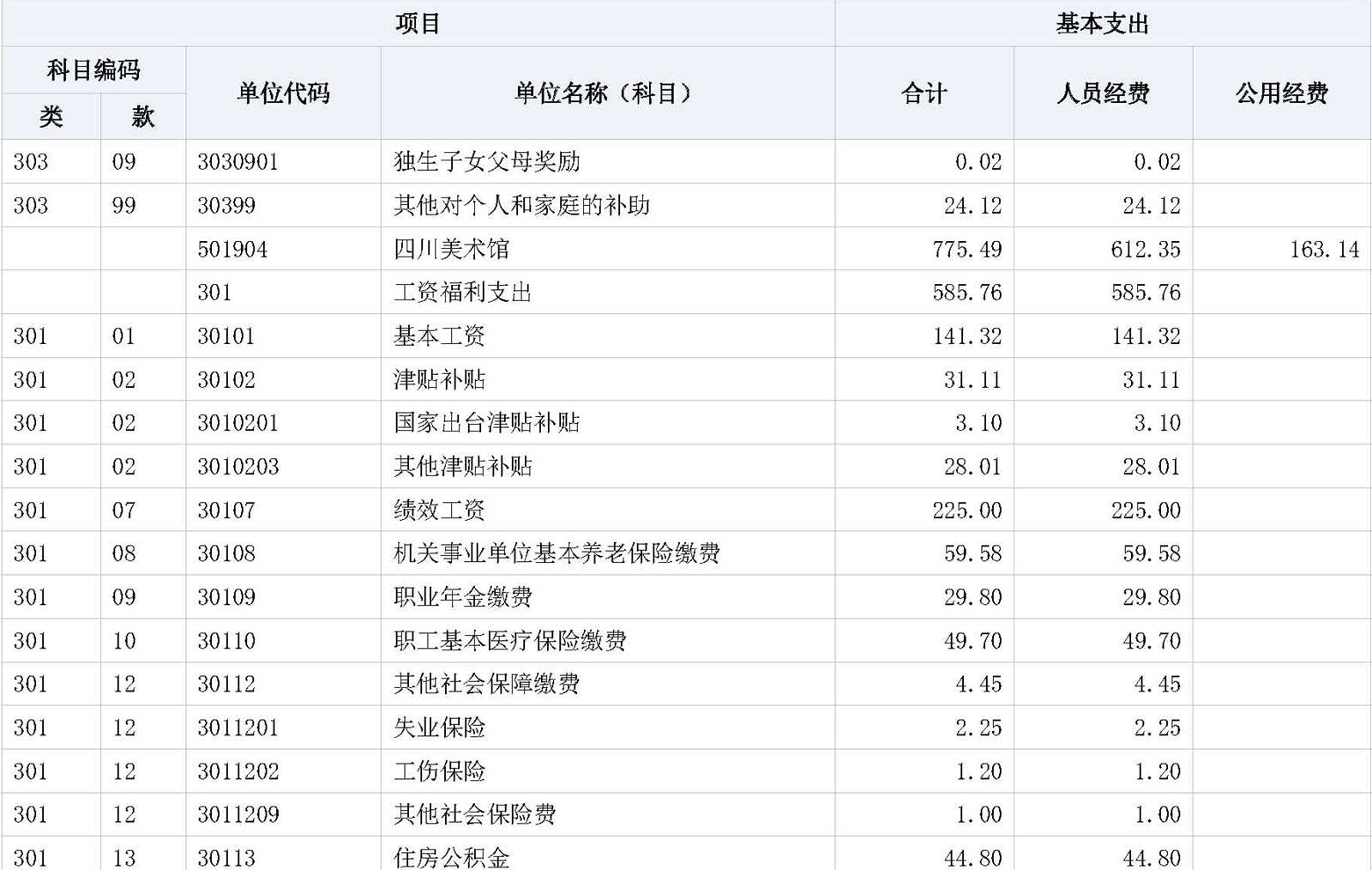Click 合计 value 31.11
This screenshot has height=870, width=1372.
tap(973, 380)
